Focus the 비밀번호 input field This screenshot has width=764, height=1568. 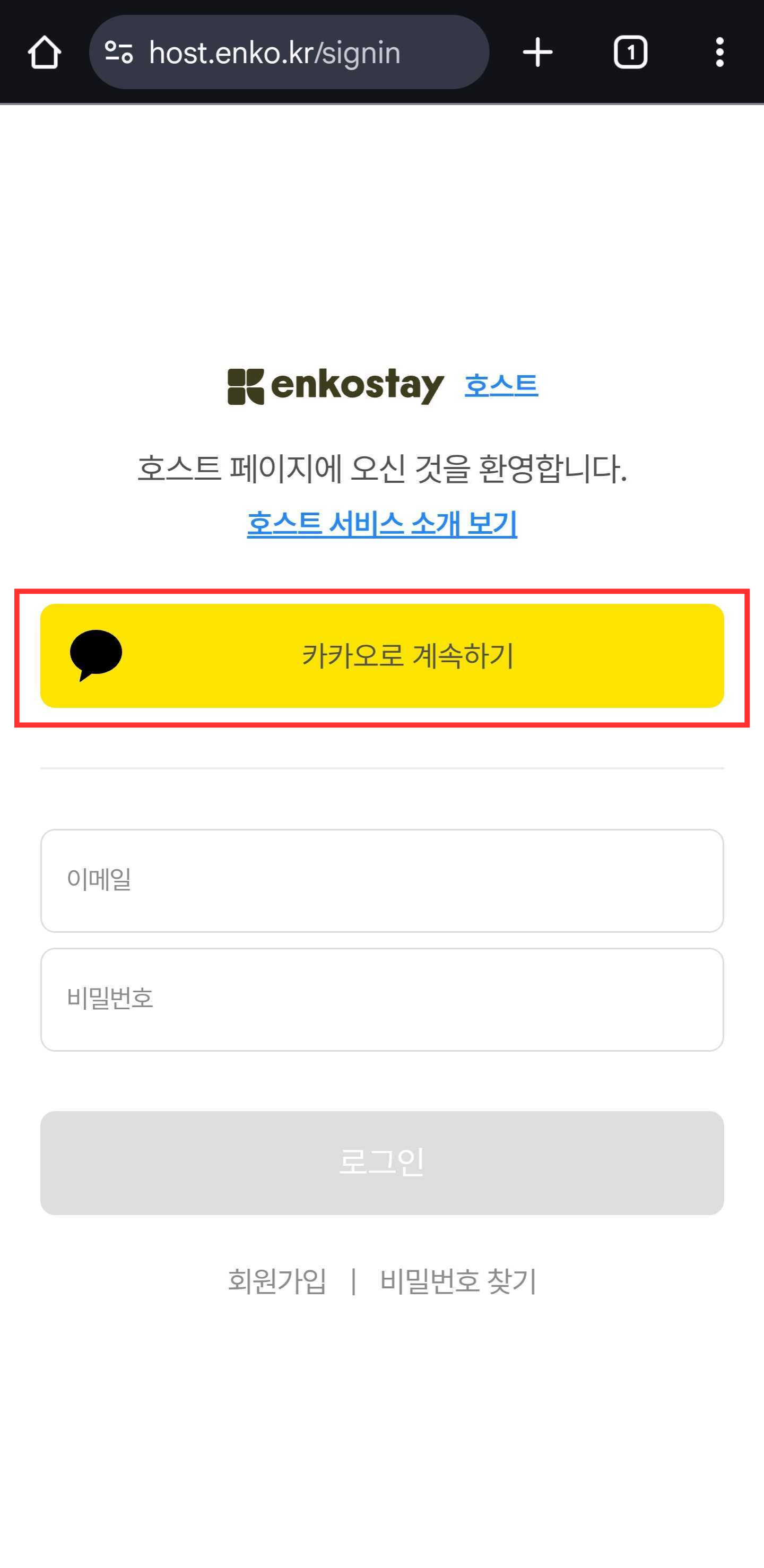pos(381,999)
